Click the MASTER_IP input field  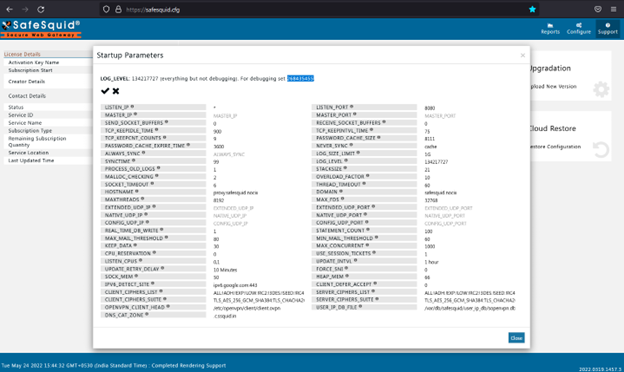[x=259, y=116]
